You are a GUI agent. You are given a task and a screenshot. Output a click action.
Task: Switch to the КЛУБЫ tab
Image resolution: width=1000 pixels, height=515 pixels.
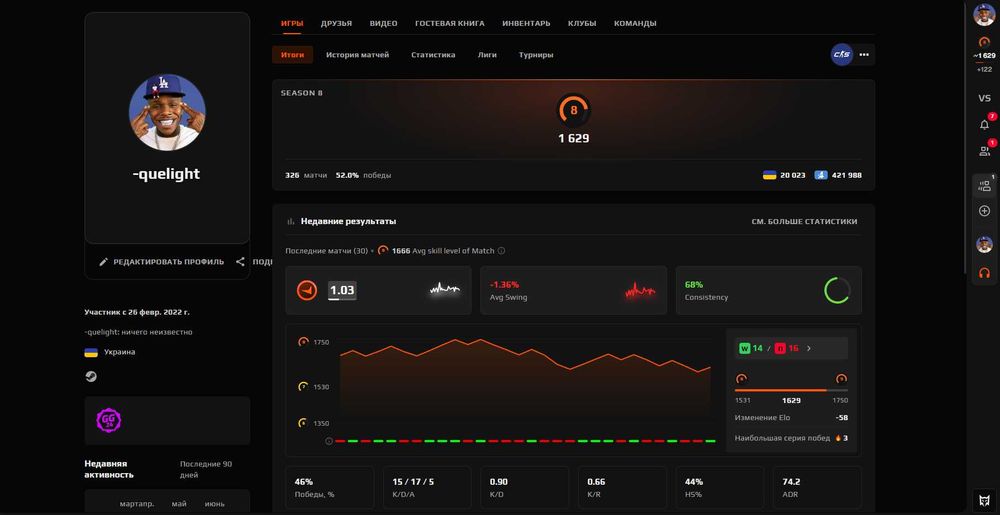click(582, 24)
